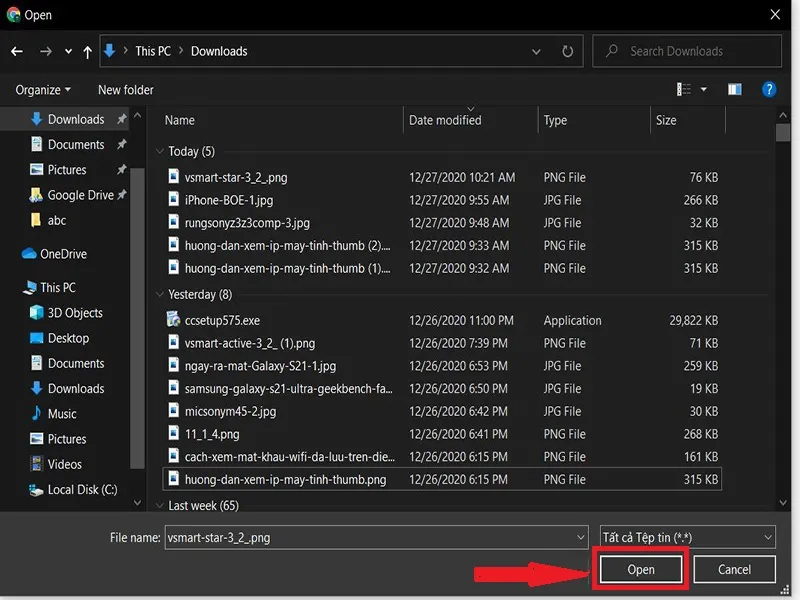Expand the Last week (65) group
Viewport: 800px width, 600px height.
click(x=160, y=507)
